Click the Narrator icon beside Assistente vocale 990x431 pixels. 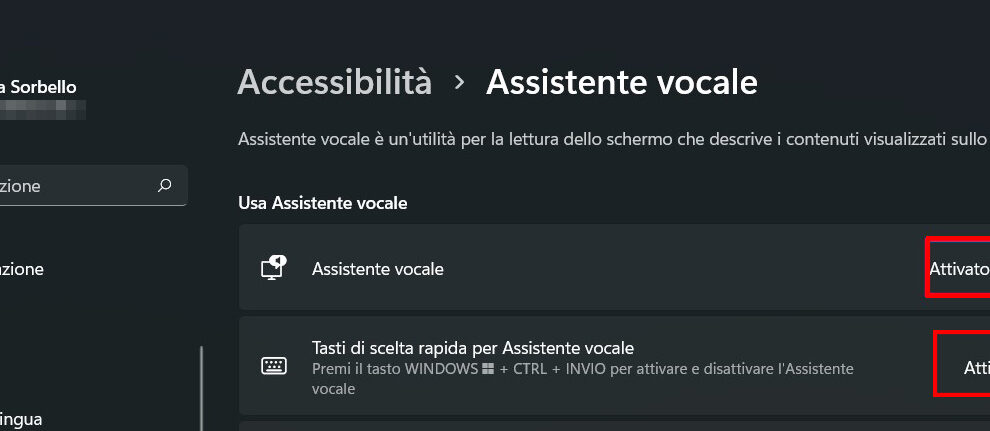pos(273,268)
